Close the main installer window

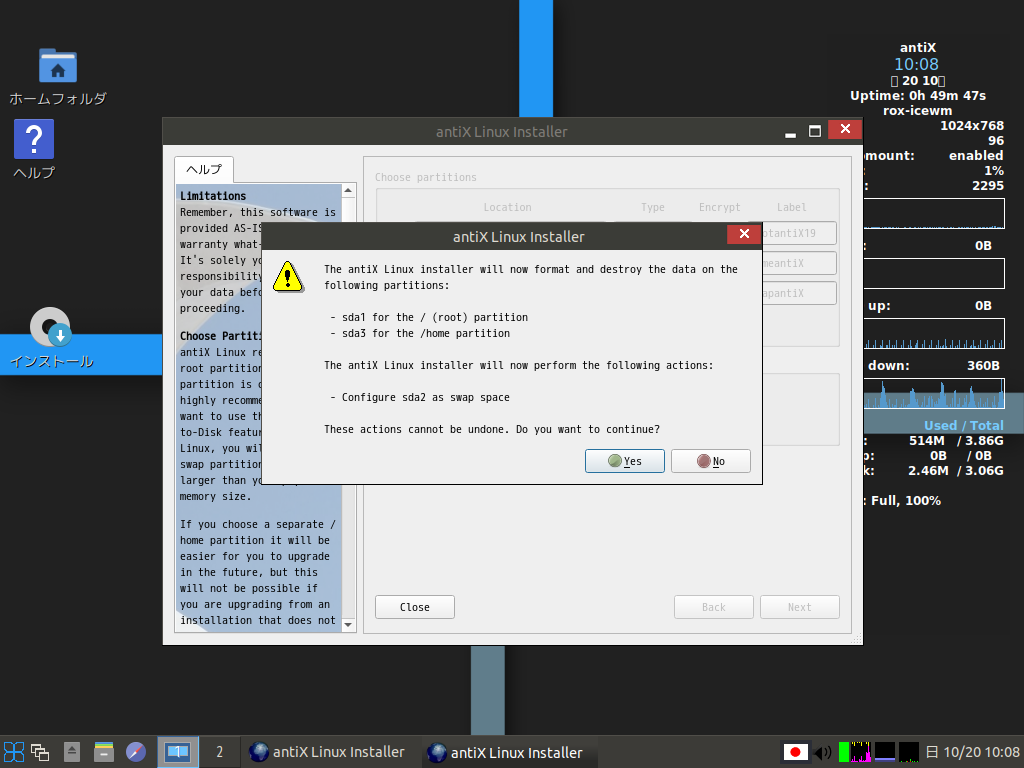coord(845,129)
